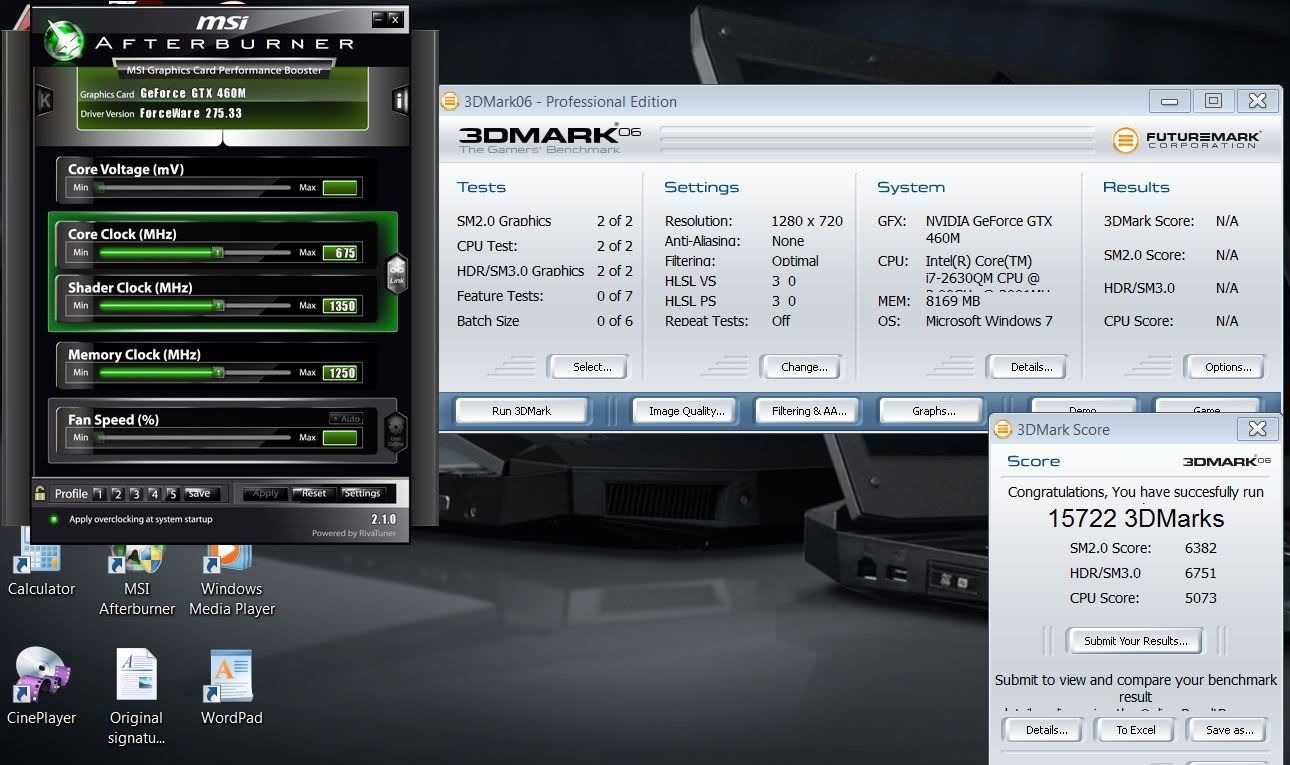Open Windows Media Player desktop icon
This screenshot has width=1290, height=765.
point(231,560)
